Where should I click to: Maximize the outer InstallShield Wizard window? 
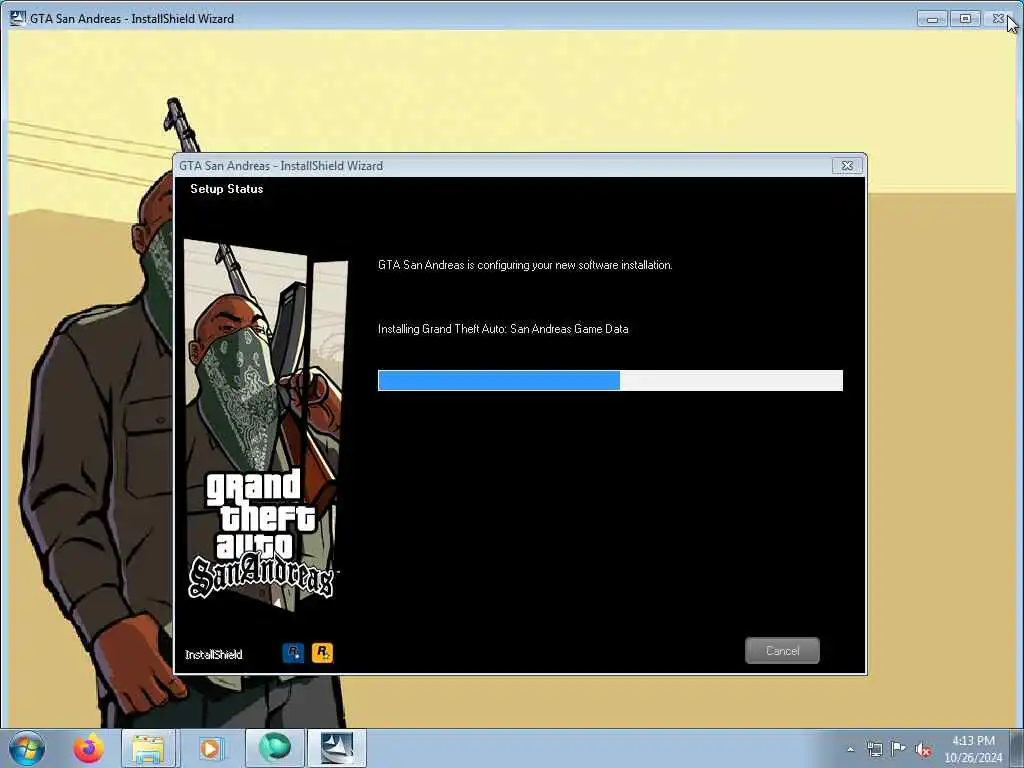(x=965, y=19)
